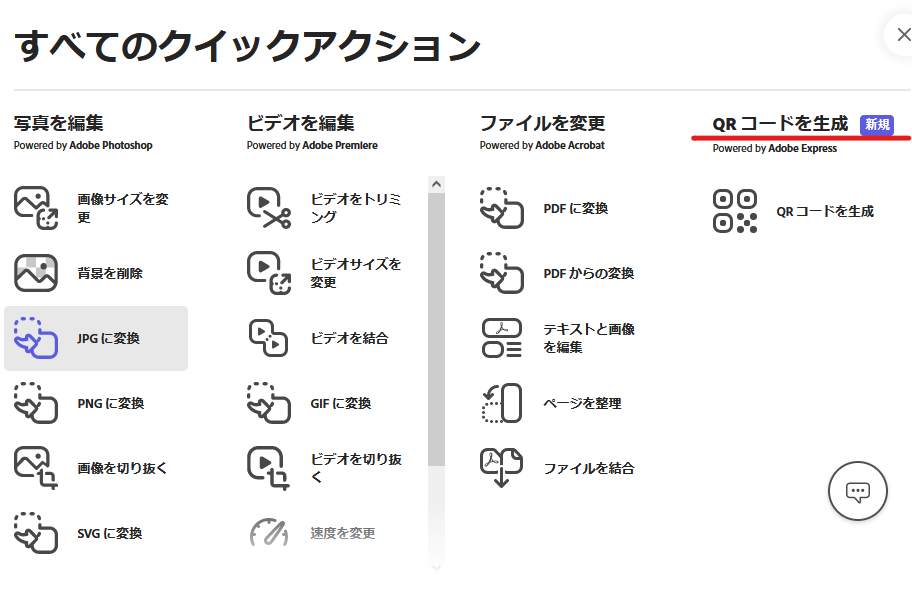
Task: Open the PDF からの変換 action
Action: point(503,272)
